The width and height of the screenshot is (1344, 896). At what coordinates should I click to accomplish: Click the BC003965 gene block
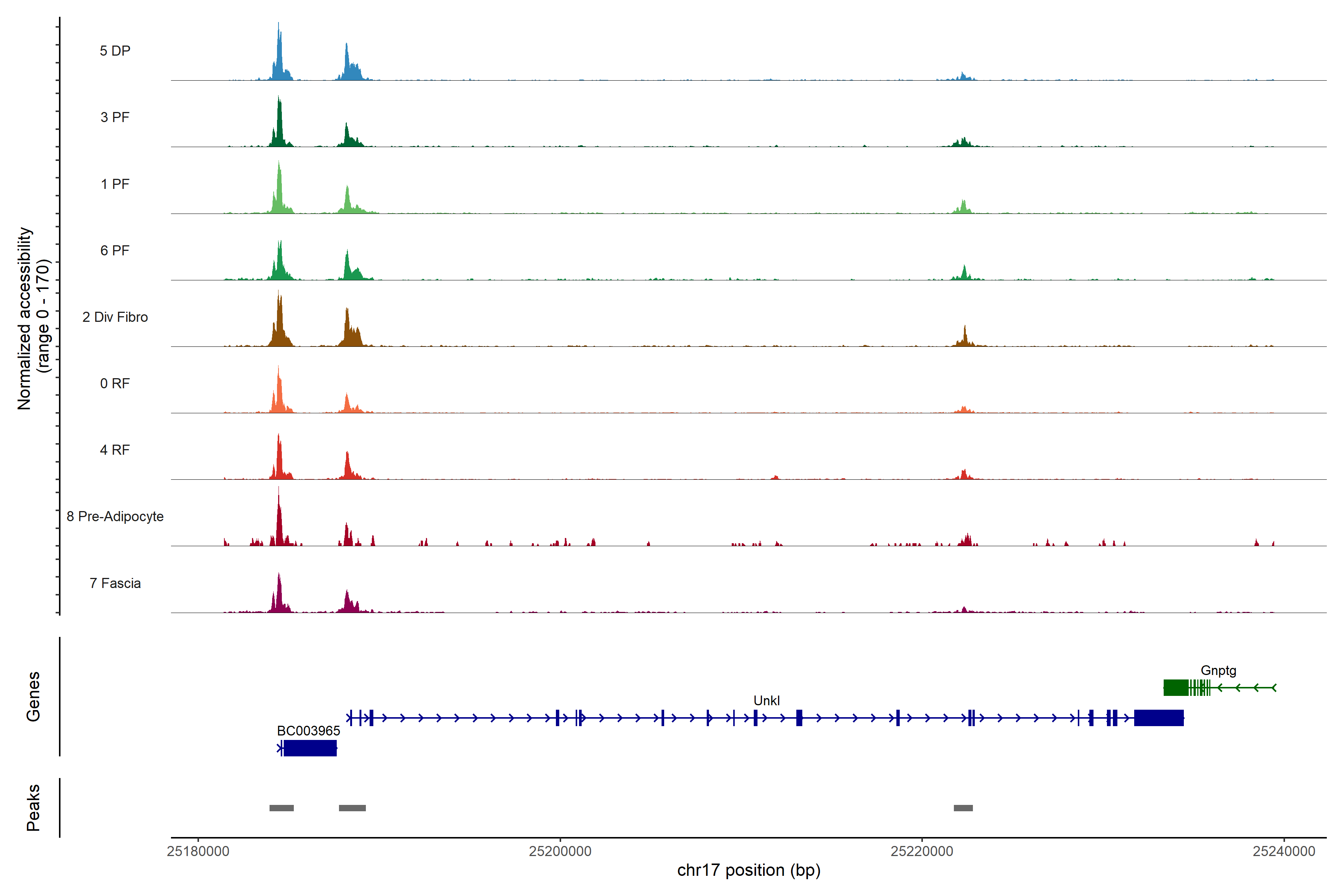(x=310, y=748)
